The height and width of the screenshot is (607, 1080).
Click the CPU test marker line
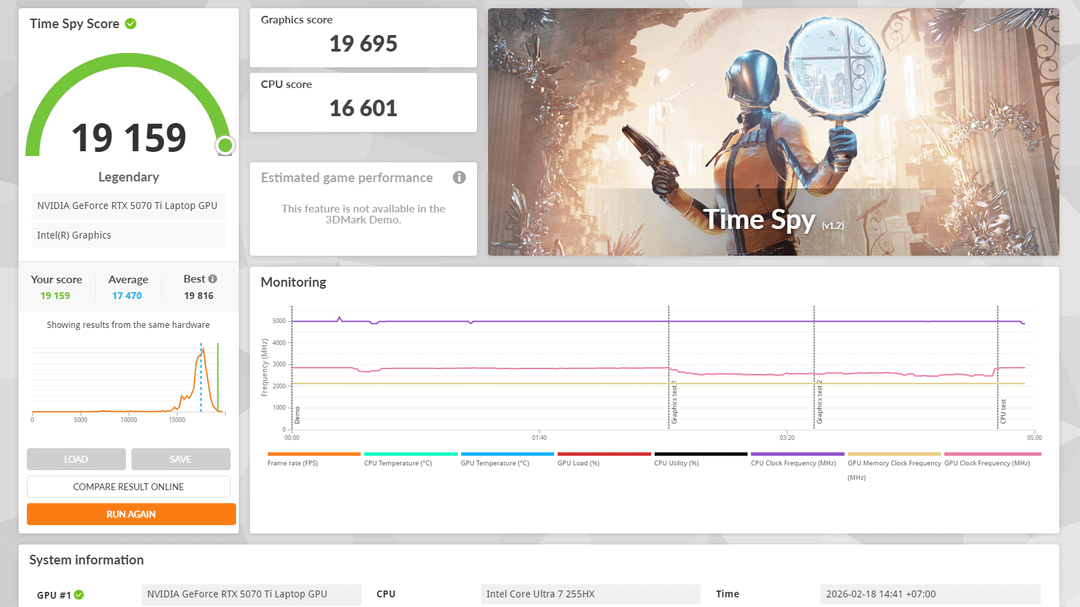pyautogui.click(x=998, y=400)
